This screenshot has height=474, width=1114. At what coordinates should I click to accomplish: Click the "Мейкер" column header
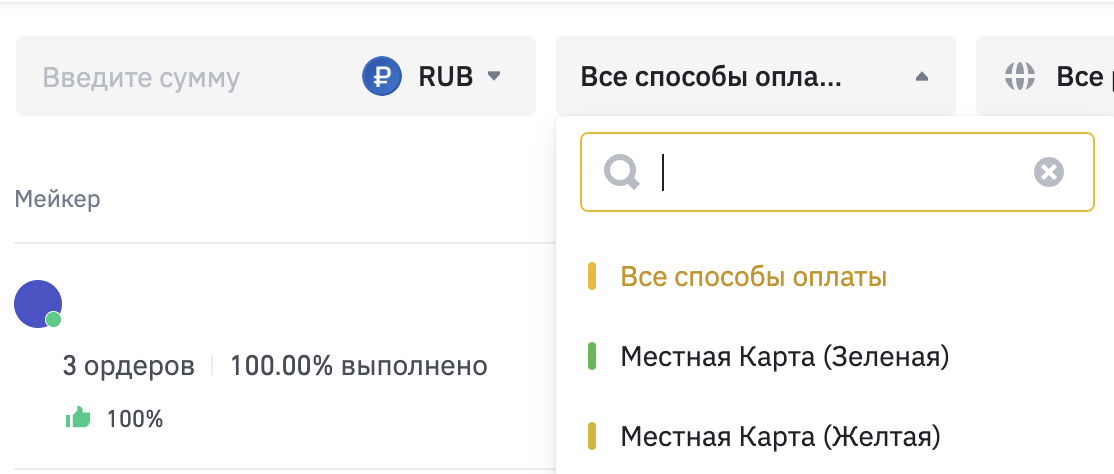[57, 199]
